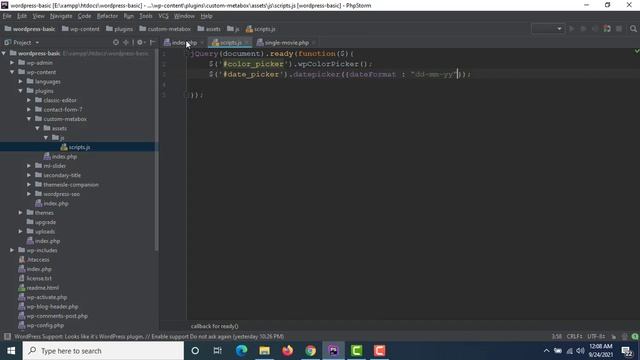The height and width of the screenshot is (360, 640).
Task: Click the Stop square icon in toolbar
Action: coord(619,29)
